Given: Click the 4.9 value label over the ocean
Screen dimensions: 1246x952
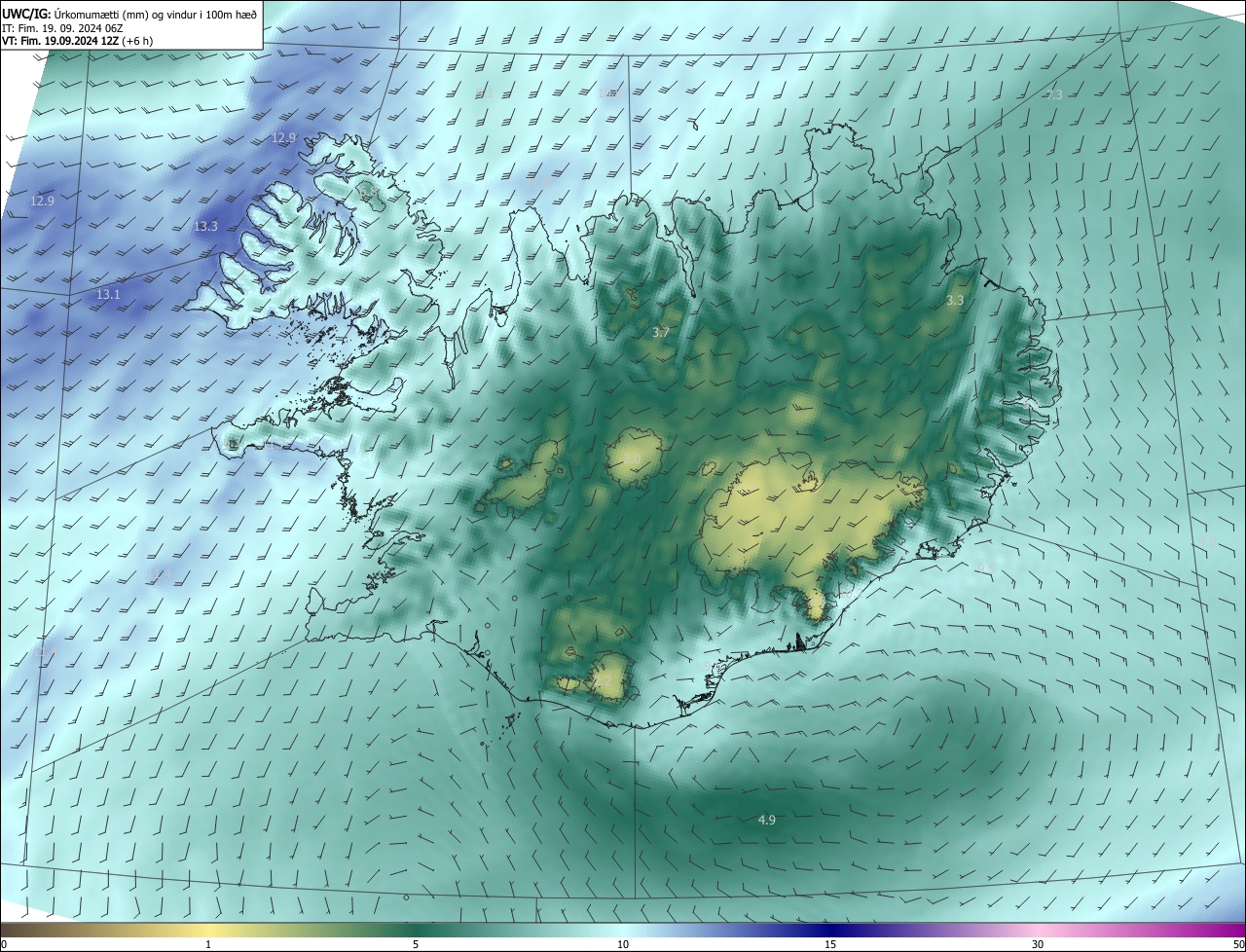Looking at the screenshot, I should 767,821.
